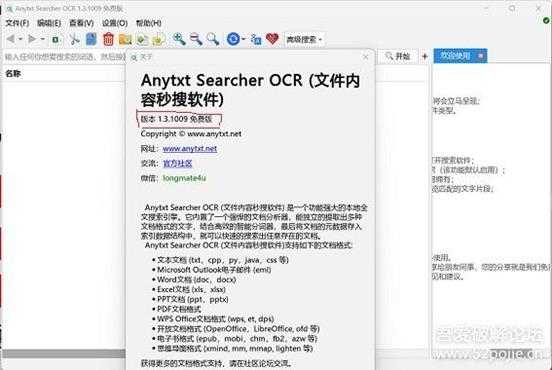Close the 关于 about dialog
The height and width of the screenshot is (370, 552).
pos(366,57)
